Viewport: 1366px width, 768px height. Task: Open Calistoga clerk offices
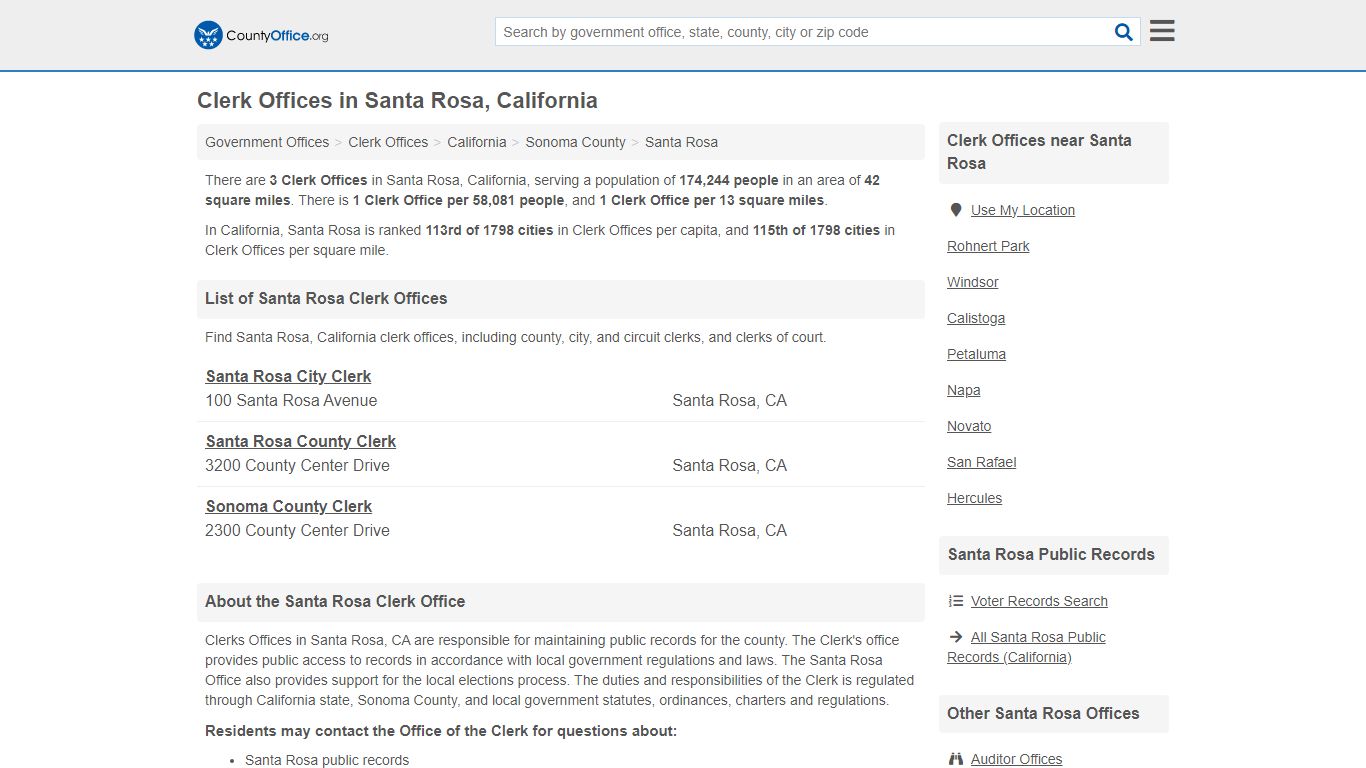point(976,318)
